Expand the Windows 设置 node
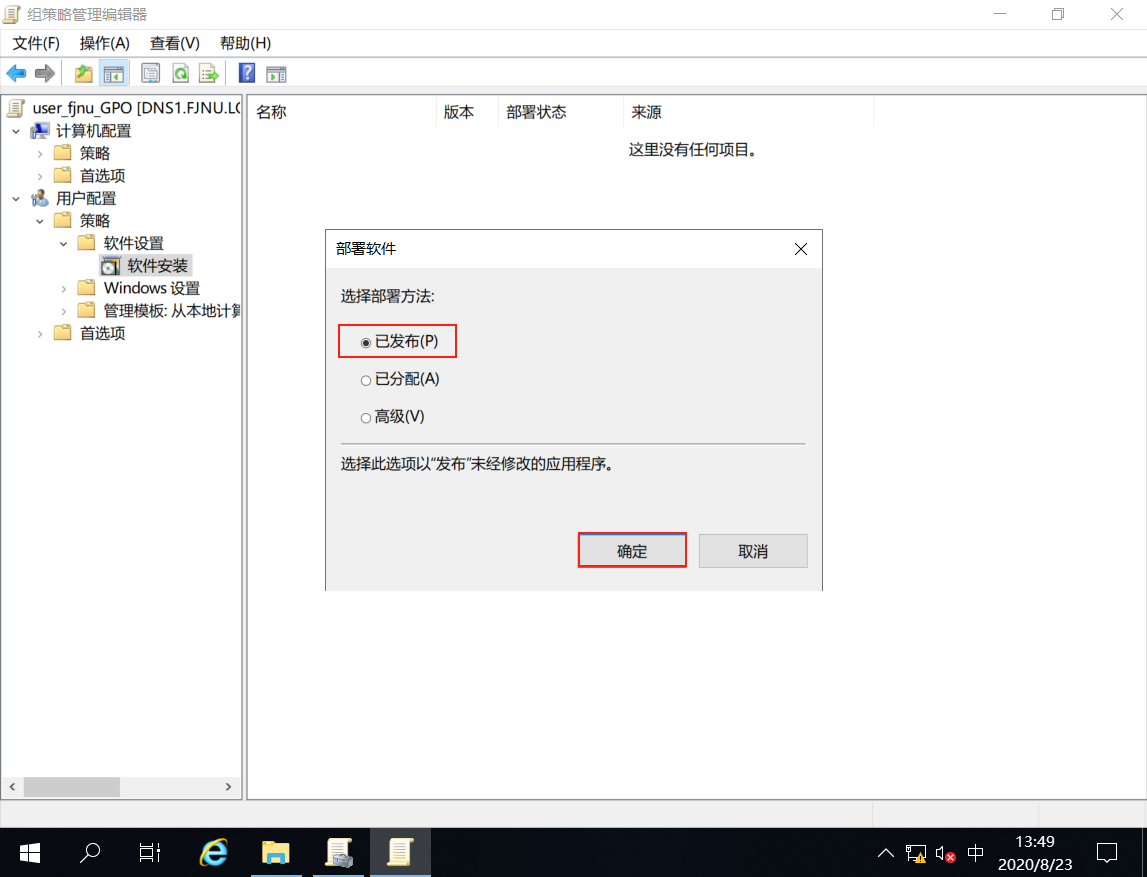This screenshot has height=877, width=1147. [x=64, y=289]
